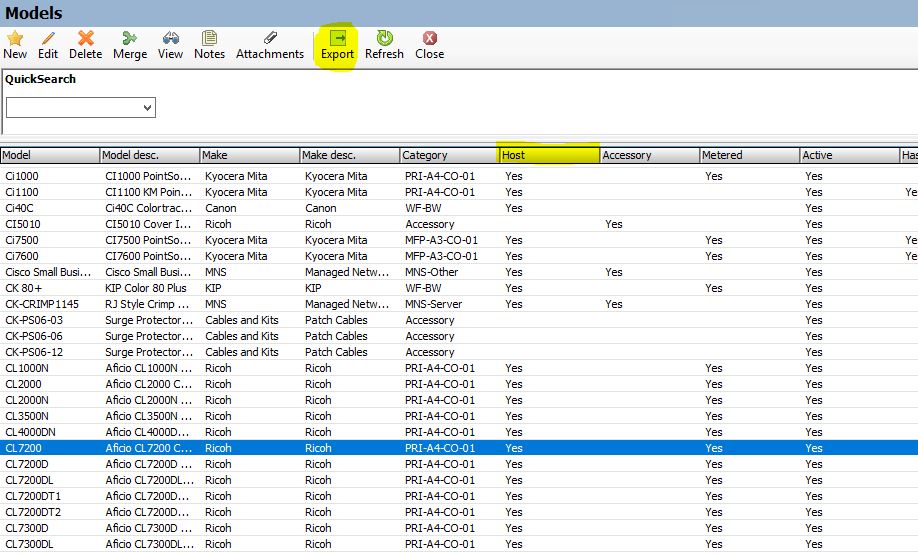The width and height of the screenshot is (918, 554).
Task: Select the CL7300D model row
Action: pos(459,528)
